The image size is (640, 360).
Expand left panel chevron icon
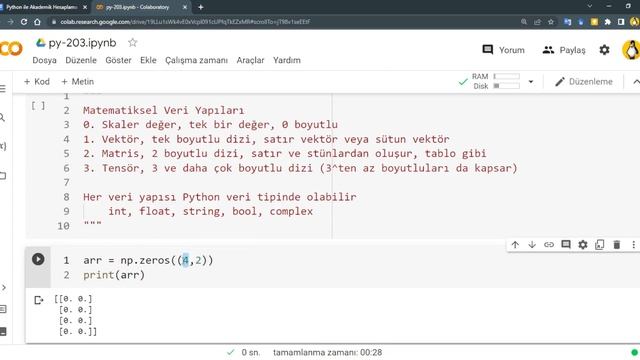click(x=4, y=287)
